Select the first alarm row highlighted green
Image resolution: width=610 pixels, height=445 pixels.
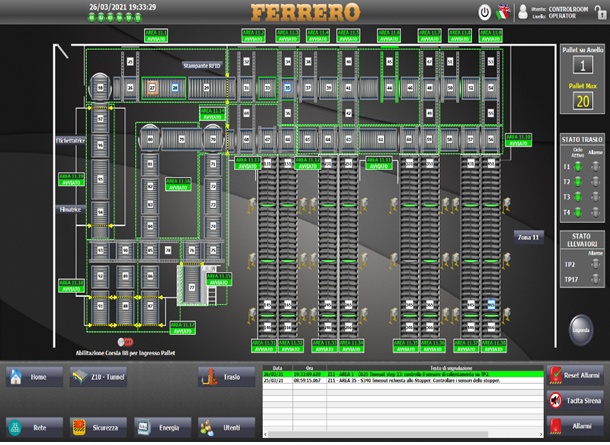point(400,373)
